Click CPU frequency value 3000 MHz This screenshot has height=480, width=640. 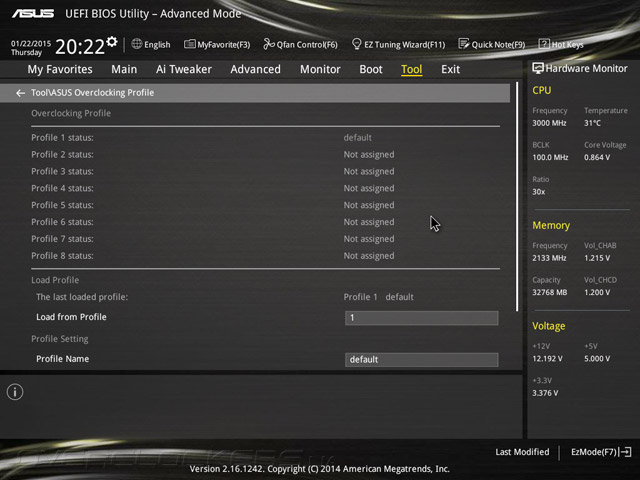(x=549, y=123)
